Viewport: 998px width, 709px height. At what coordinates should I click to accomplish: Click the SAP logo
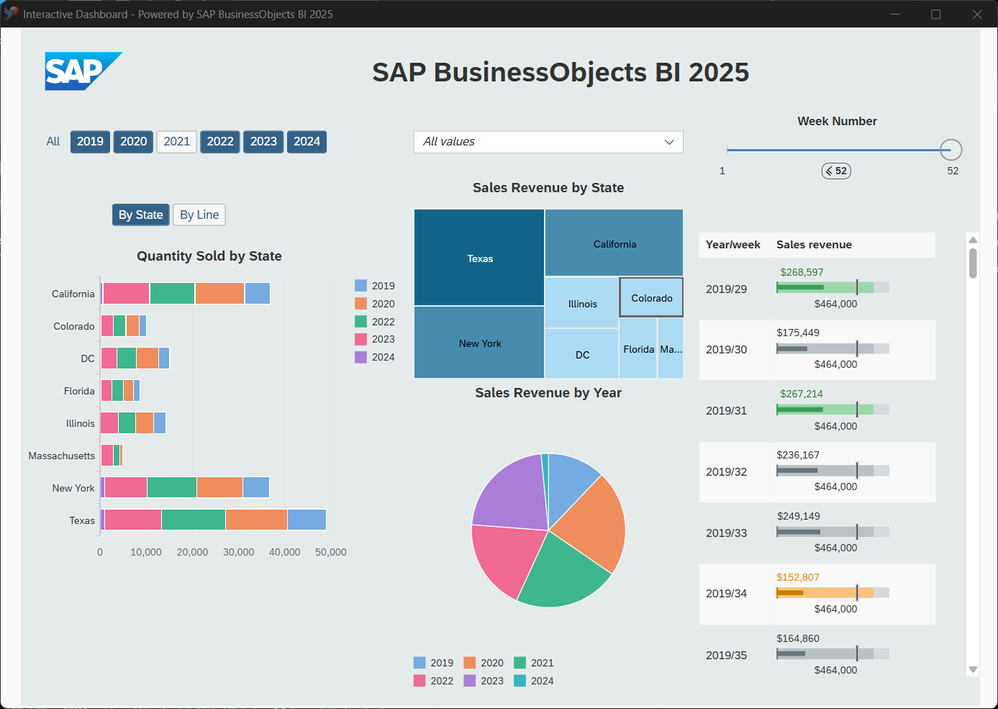click(83, 71)
